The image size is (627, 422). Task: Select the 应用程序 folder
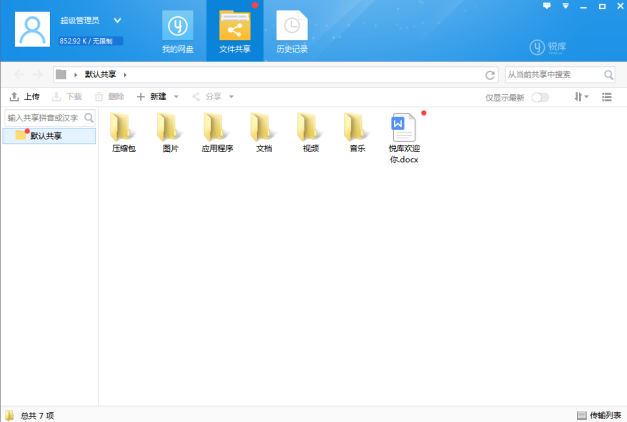click(x=217, y=132)
